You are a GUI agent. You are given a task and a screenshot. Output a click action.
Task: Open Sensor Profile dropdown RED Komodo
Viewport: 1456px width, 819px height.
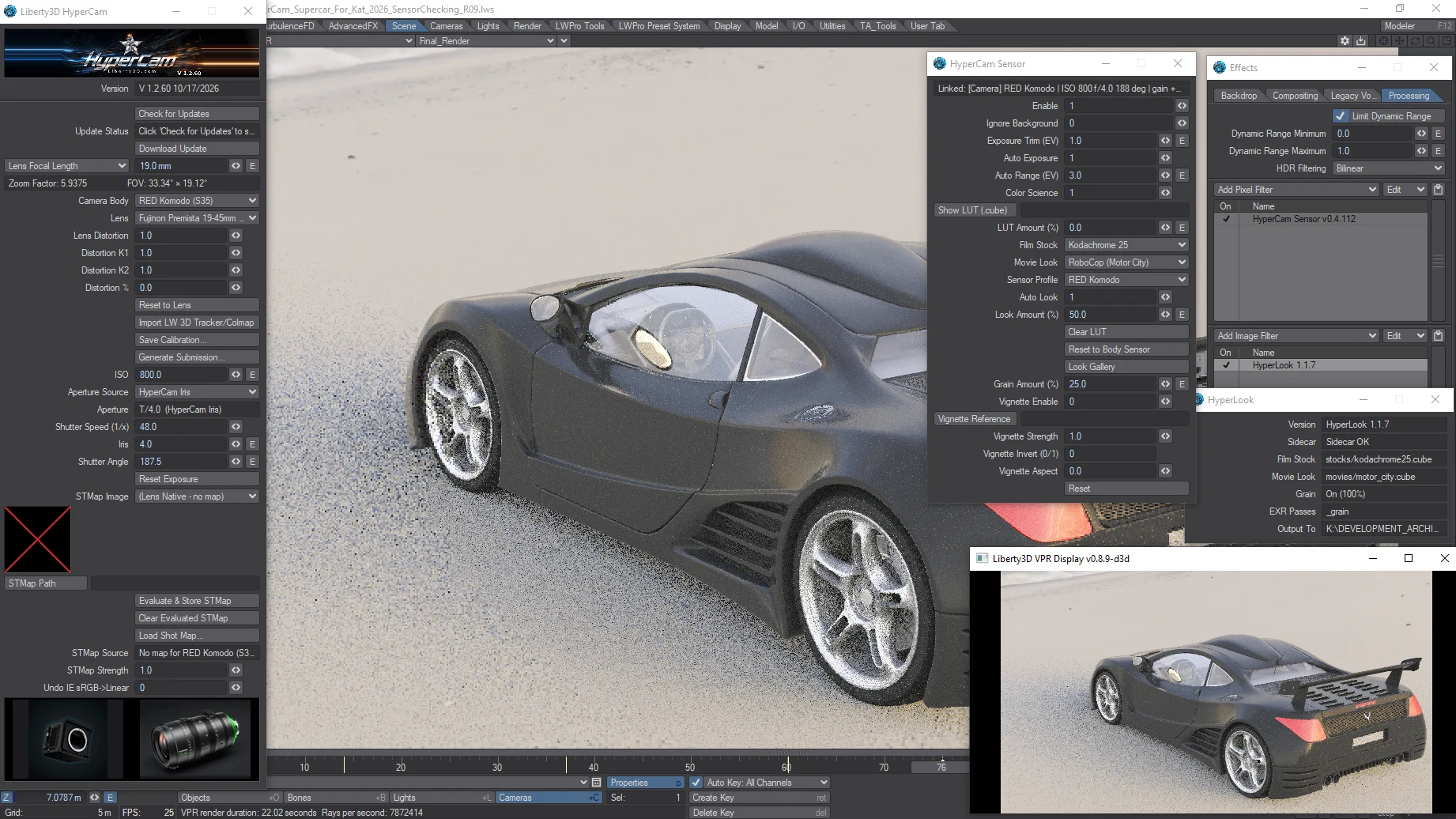click(x=1126, y=280)
